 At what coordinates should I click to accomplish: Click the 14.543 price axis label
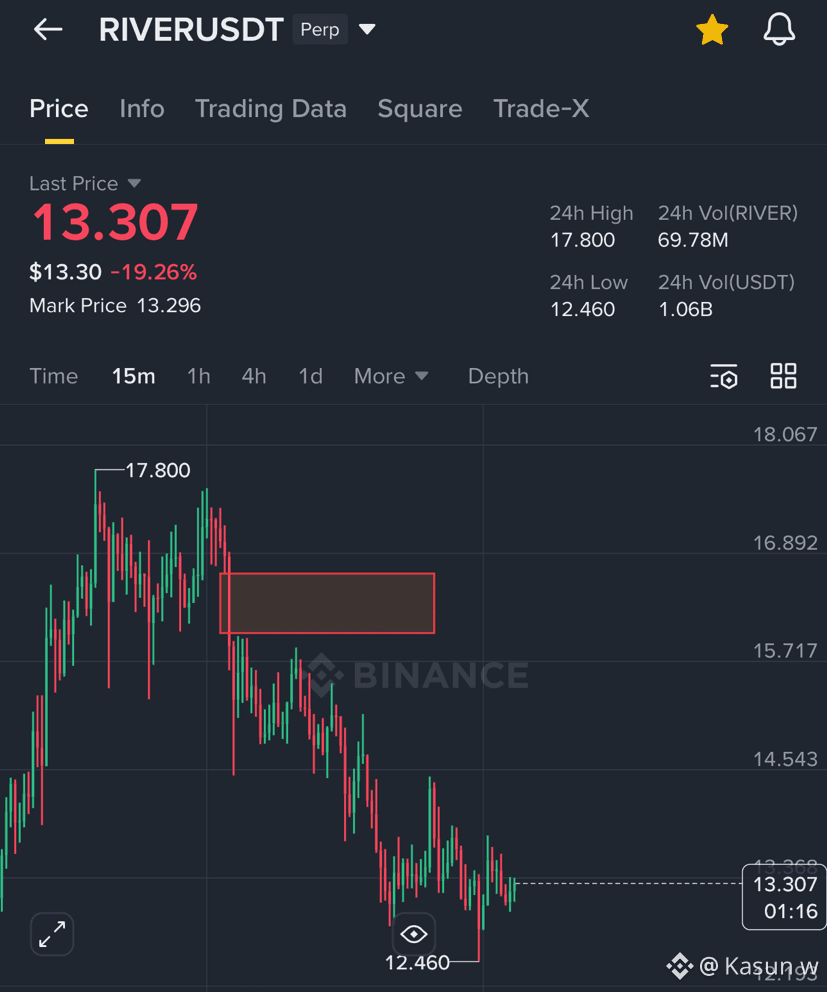pos(785,759)
